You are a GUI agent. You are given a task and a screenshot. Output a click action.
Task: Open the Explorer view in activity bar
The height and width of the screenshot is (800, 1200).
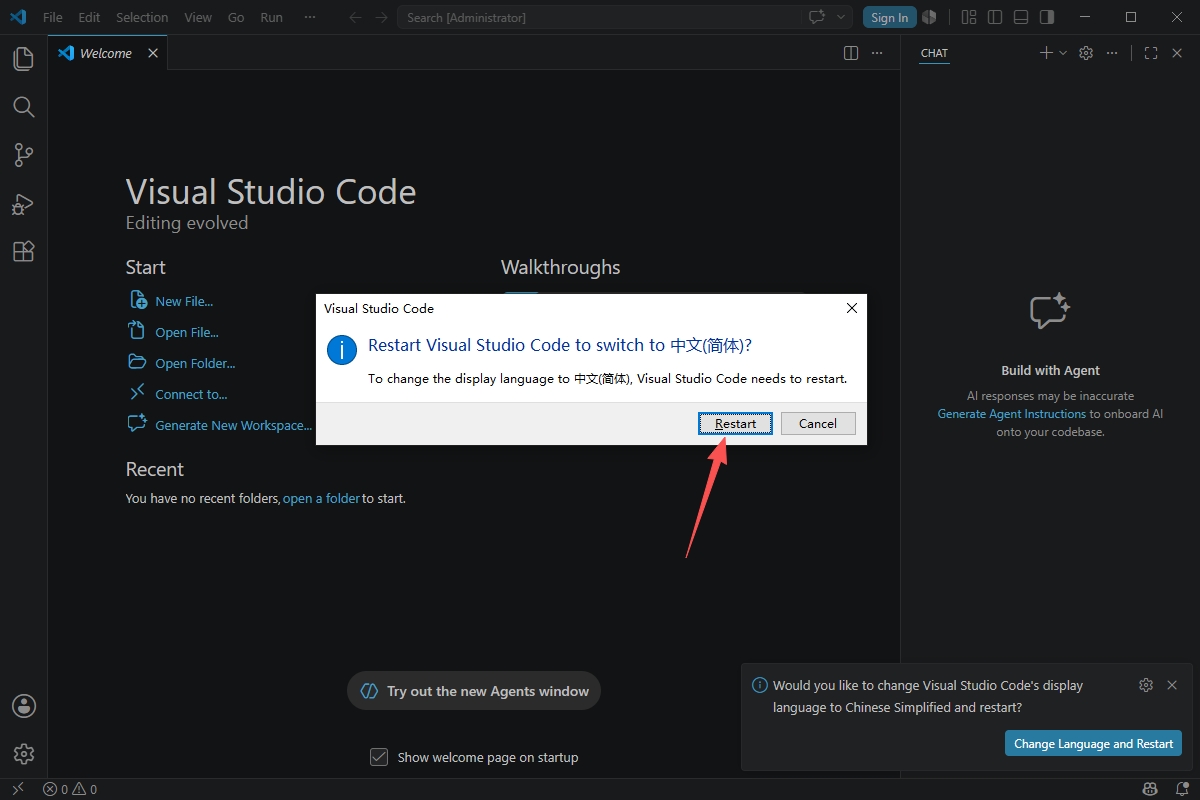click(x=23, y=59)
